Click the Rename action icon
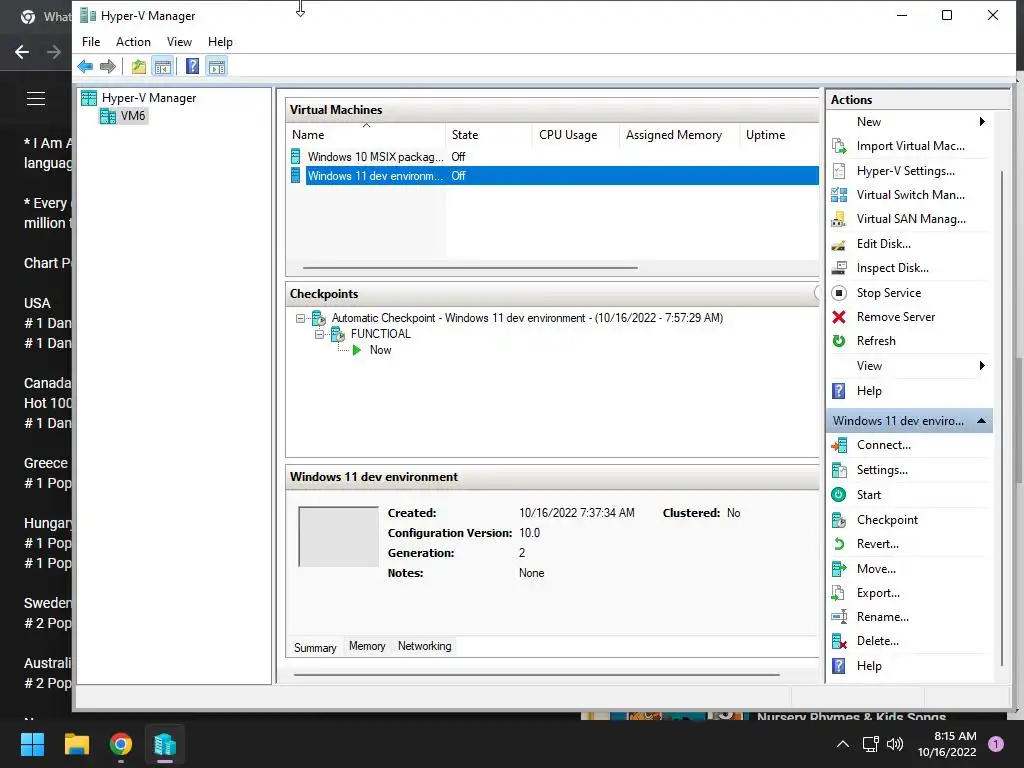The height and width of the screenshot is (768, 1024). pyautogui.click(x=839, y=616)
